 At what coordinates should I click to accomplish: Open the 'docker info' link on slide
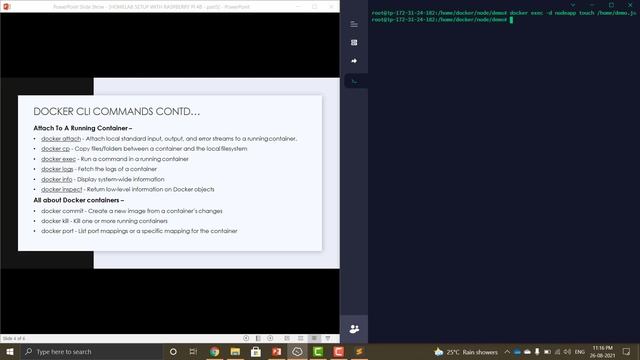(x=57, y=179)
